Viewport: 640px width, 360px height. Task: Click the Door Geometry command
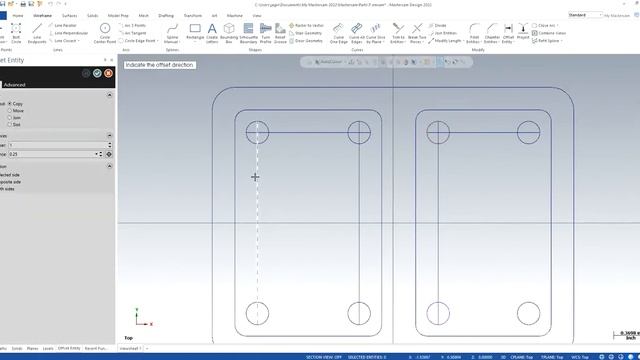(306, 41)
